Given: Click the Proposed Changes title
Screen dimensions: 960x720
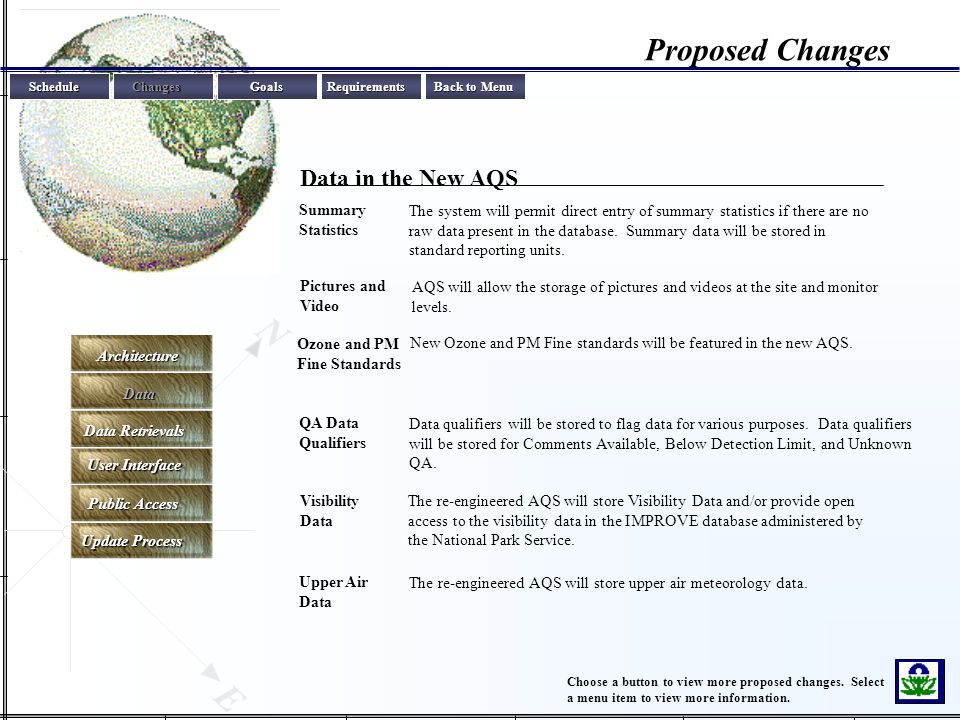Looking at the screenshot, I should 767,50.
